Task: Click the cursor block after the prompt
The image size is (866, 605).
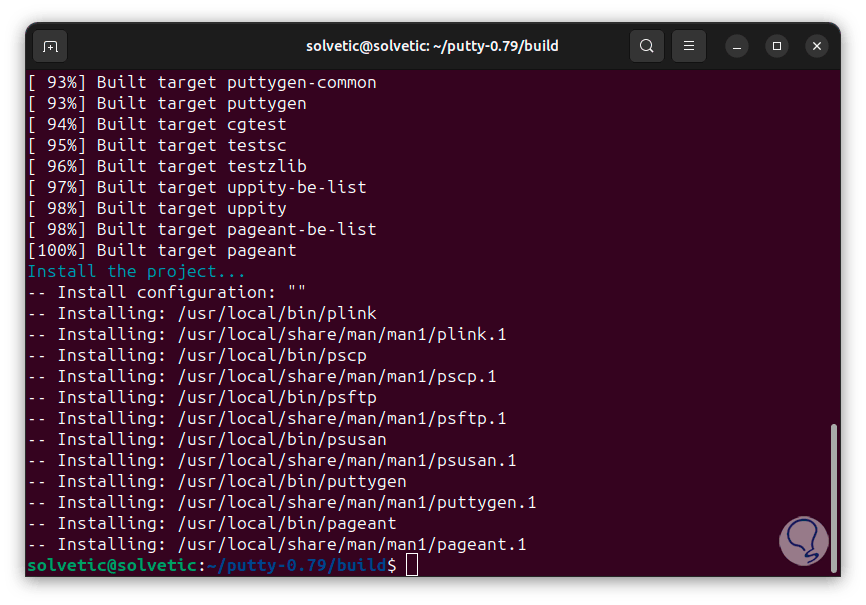Action: (412, 565)
